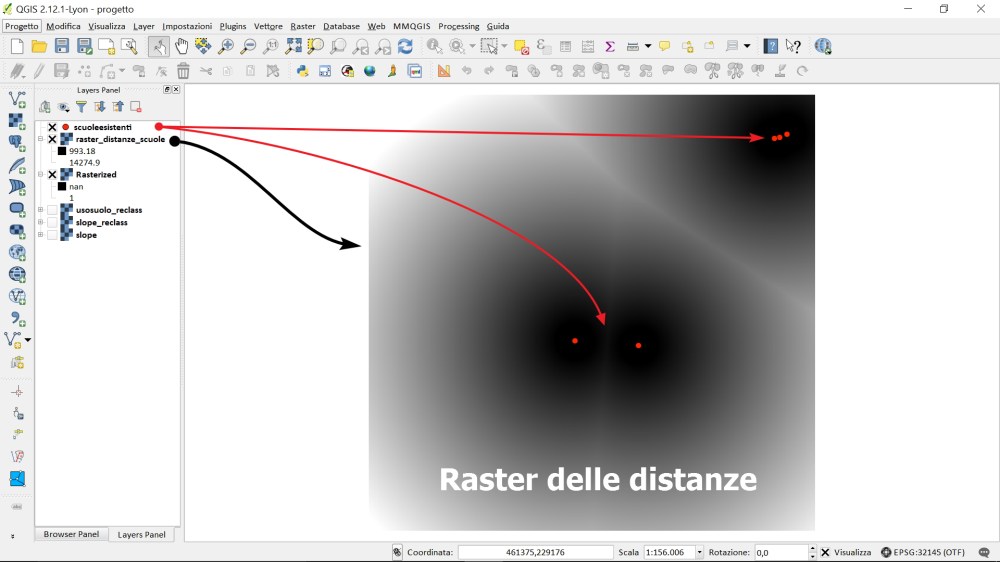Click the Add PostGIS Layer elephant icon

[17, 143]
